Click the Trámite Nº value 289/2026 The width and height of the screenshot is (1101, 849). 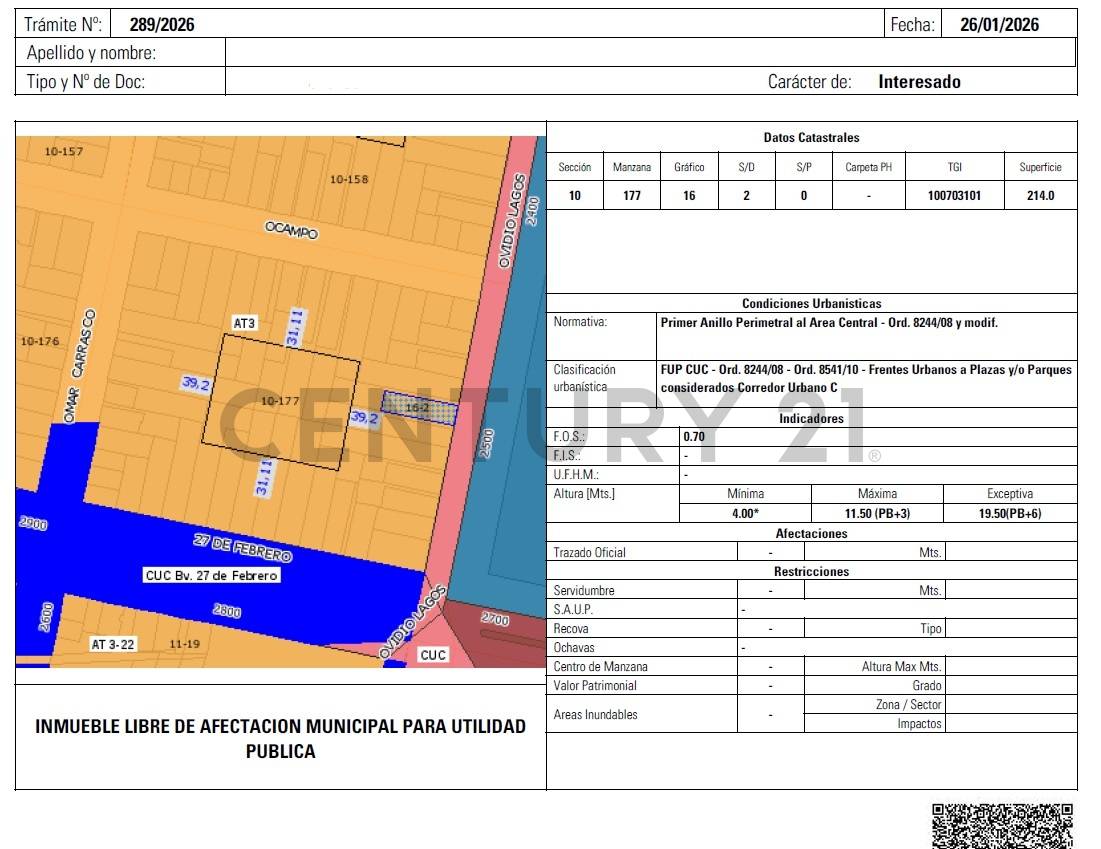point(162,25)
